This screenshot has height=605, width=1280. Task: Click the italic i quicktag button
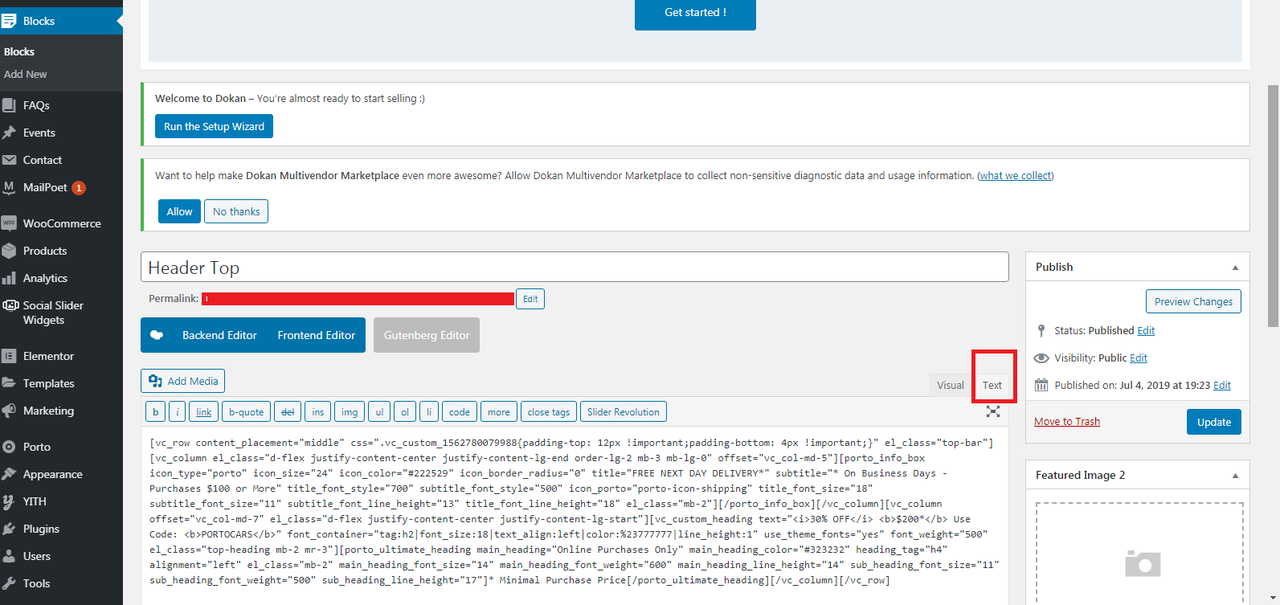pyautogui.click(x=177, y=412)
